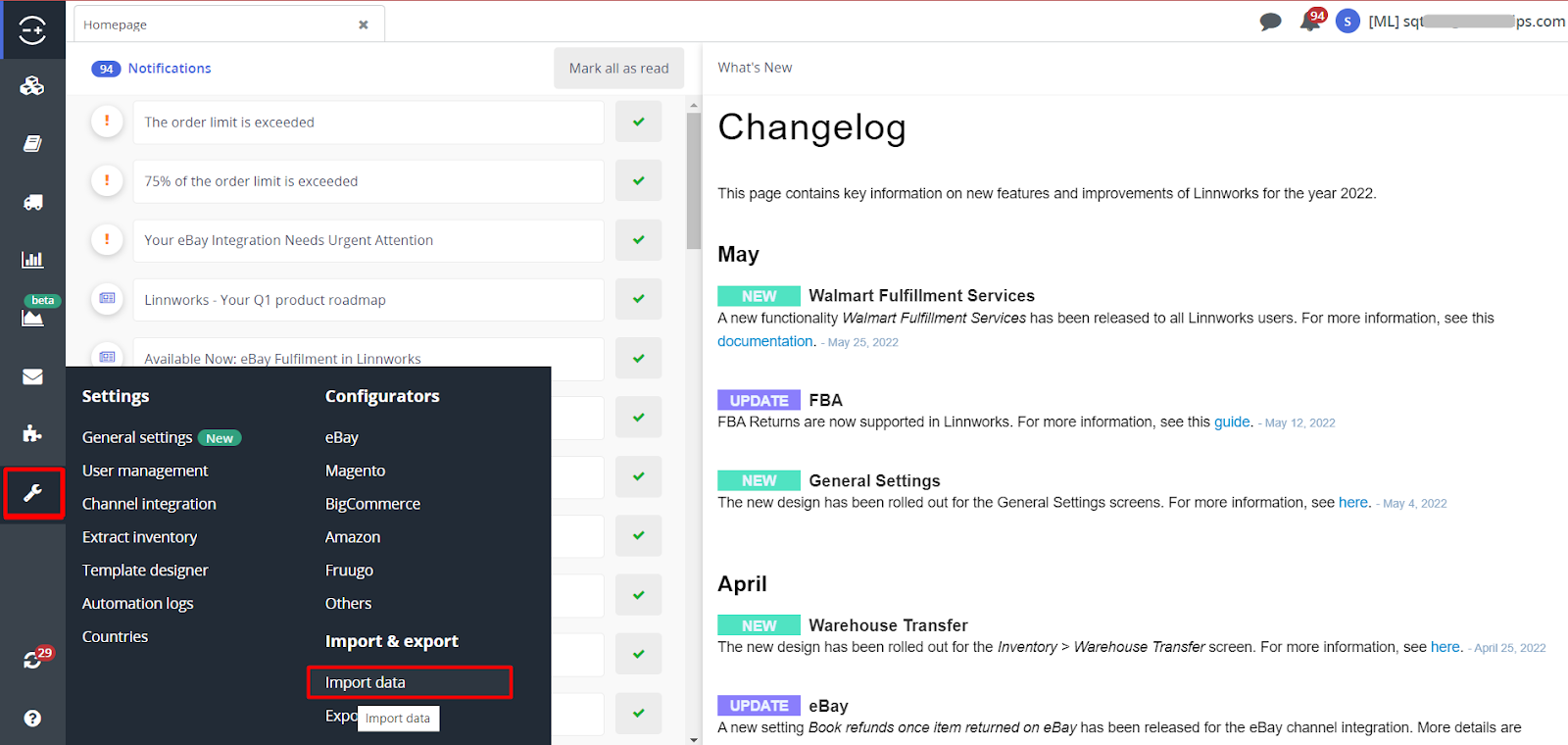This screenshot has width=1568, height=745.
Task: Open the Apps puzzle piece sidebar icon
Action: point(32,433)
